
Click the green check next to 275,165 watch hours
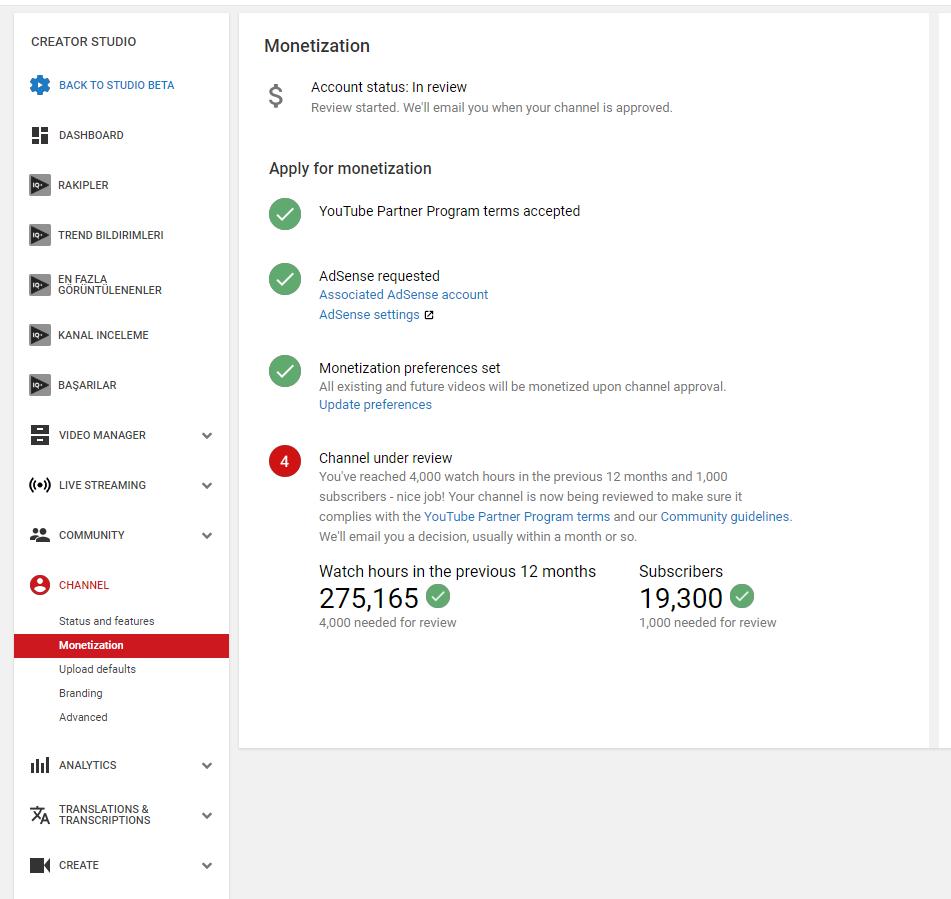pos(439,596)
